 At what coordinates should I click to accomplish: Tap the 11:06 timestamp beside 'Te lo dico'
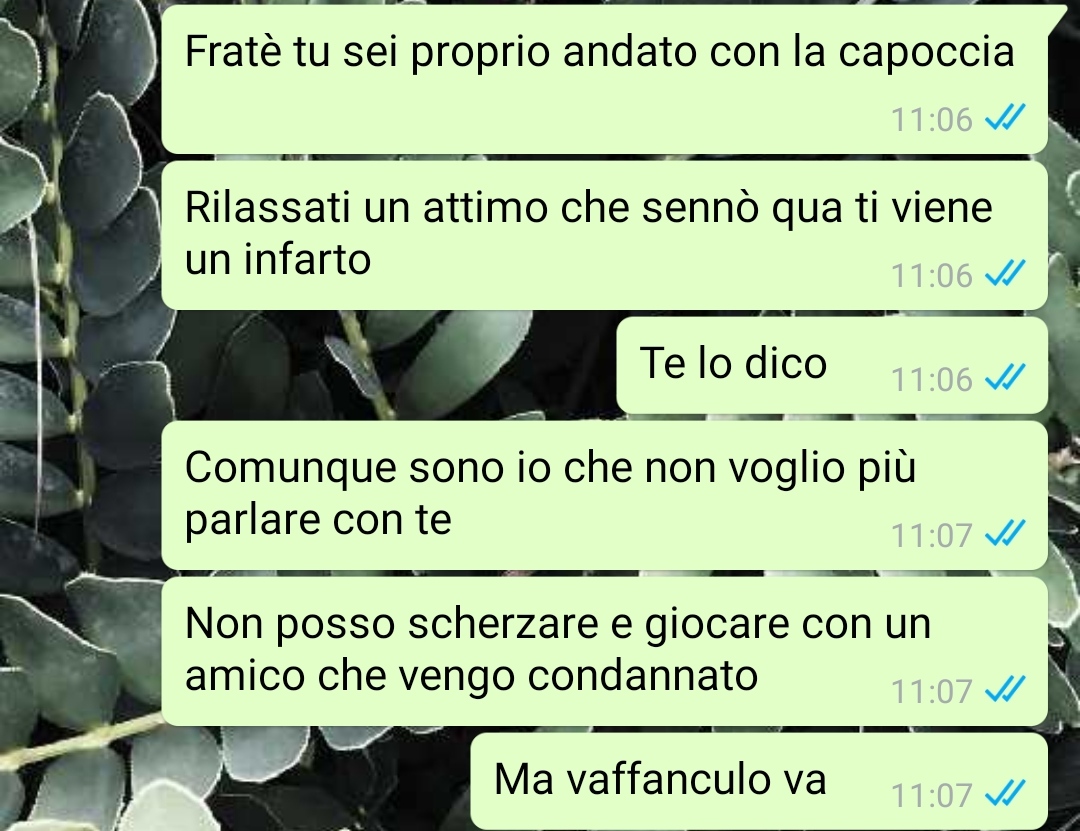(931, 380)
